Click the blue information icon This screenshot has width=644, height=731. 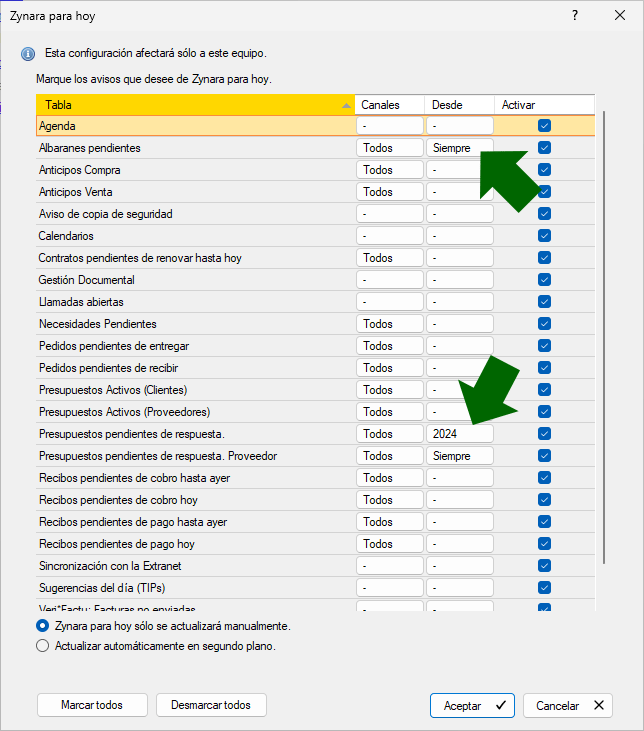pos(27,53)
